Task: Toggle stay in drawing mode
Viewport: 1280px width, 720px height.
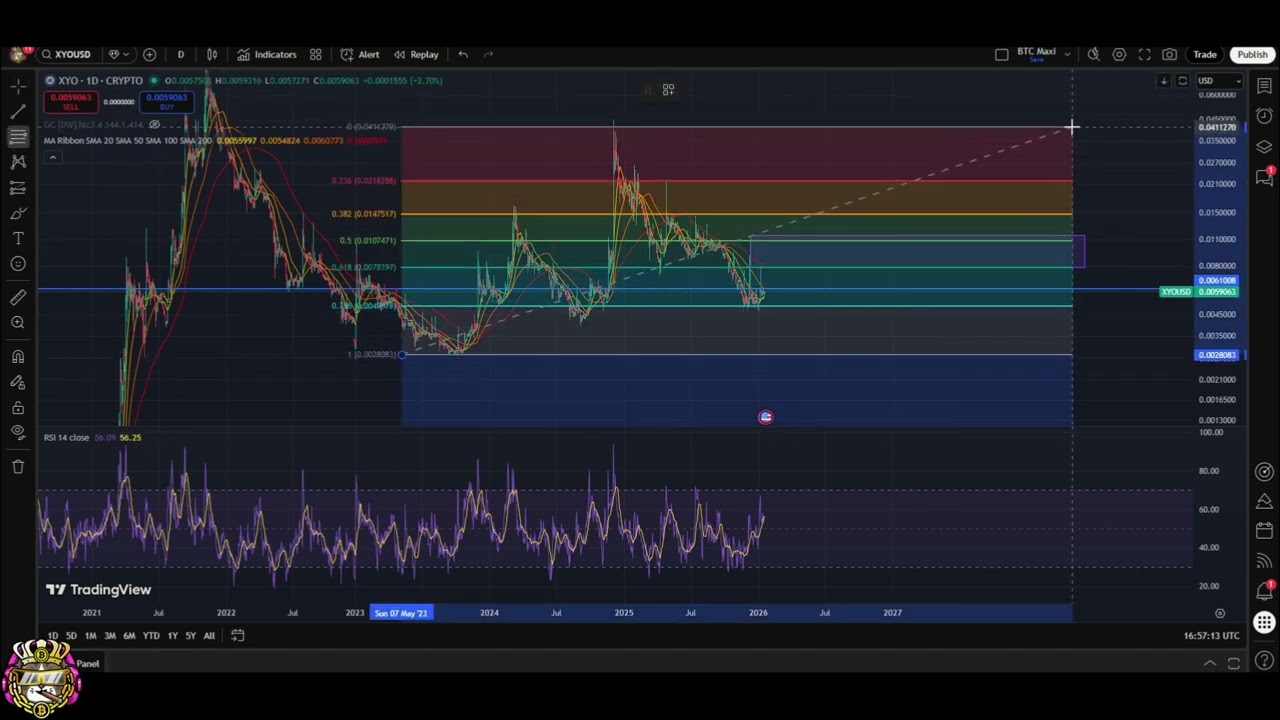Action: tap(18, 382)
